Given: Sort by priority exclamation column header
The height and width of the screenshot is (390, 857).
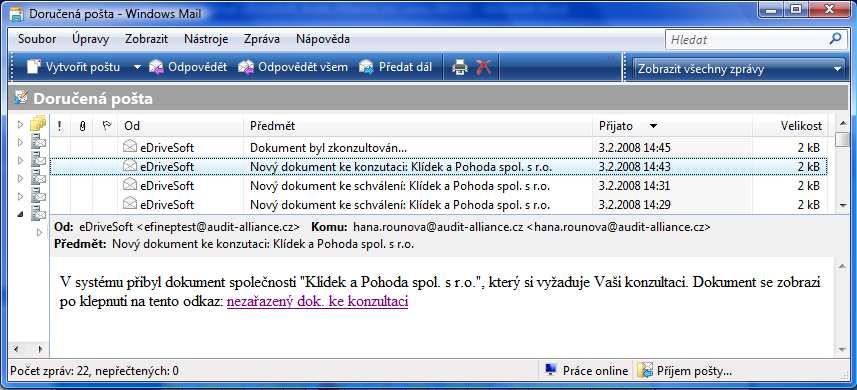Looking at the screenshot, I should tap(60, 126).
